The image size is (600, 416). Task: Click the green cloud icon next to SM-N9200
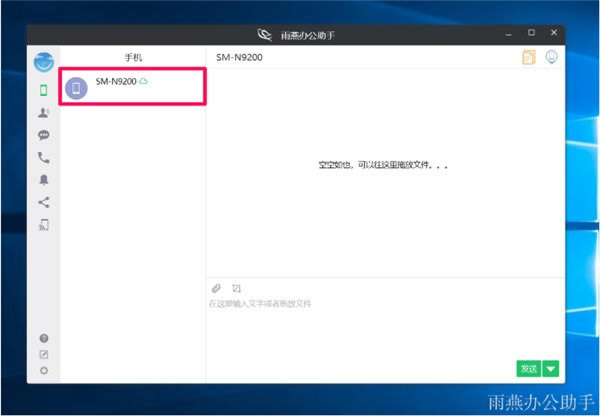click(x=143, y=81)
